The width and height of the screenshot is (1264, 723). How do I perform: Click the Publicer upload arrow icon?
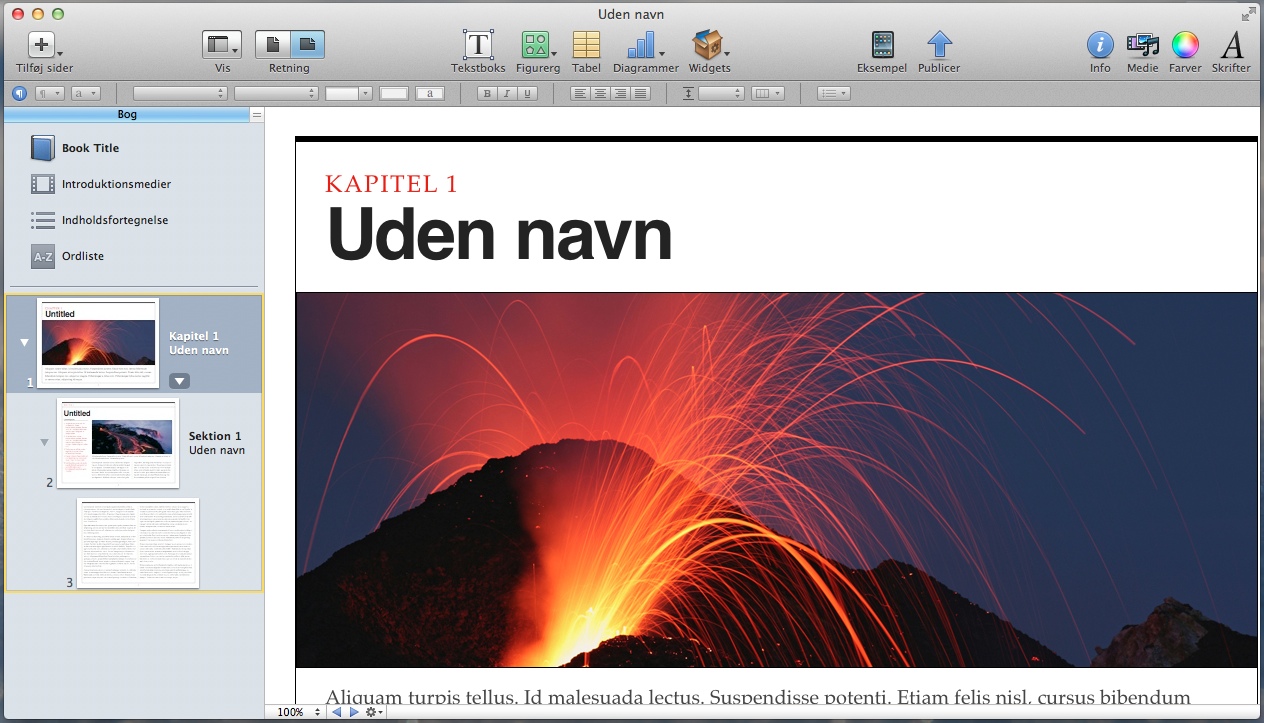[939, 45]
